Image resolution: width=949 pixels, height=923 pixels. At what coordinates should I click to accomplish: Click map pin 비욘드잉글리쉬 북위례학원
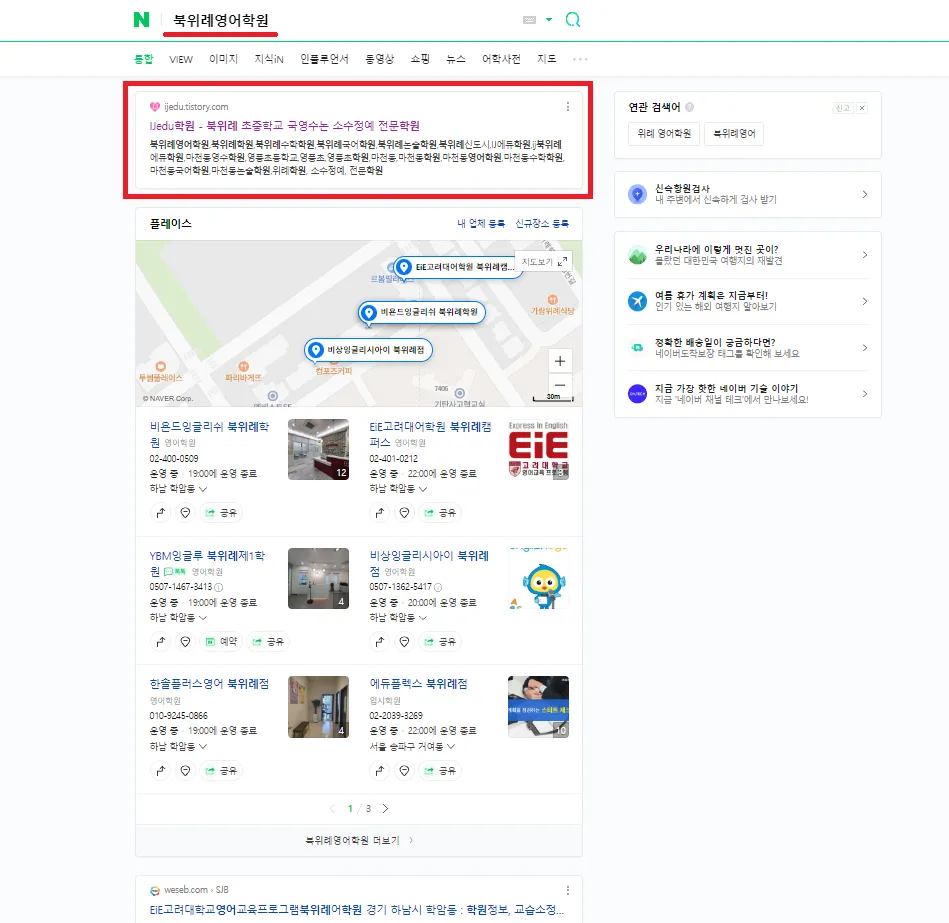(422, 312)
